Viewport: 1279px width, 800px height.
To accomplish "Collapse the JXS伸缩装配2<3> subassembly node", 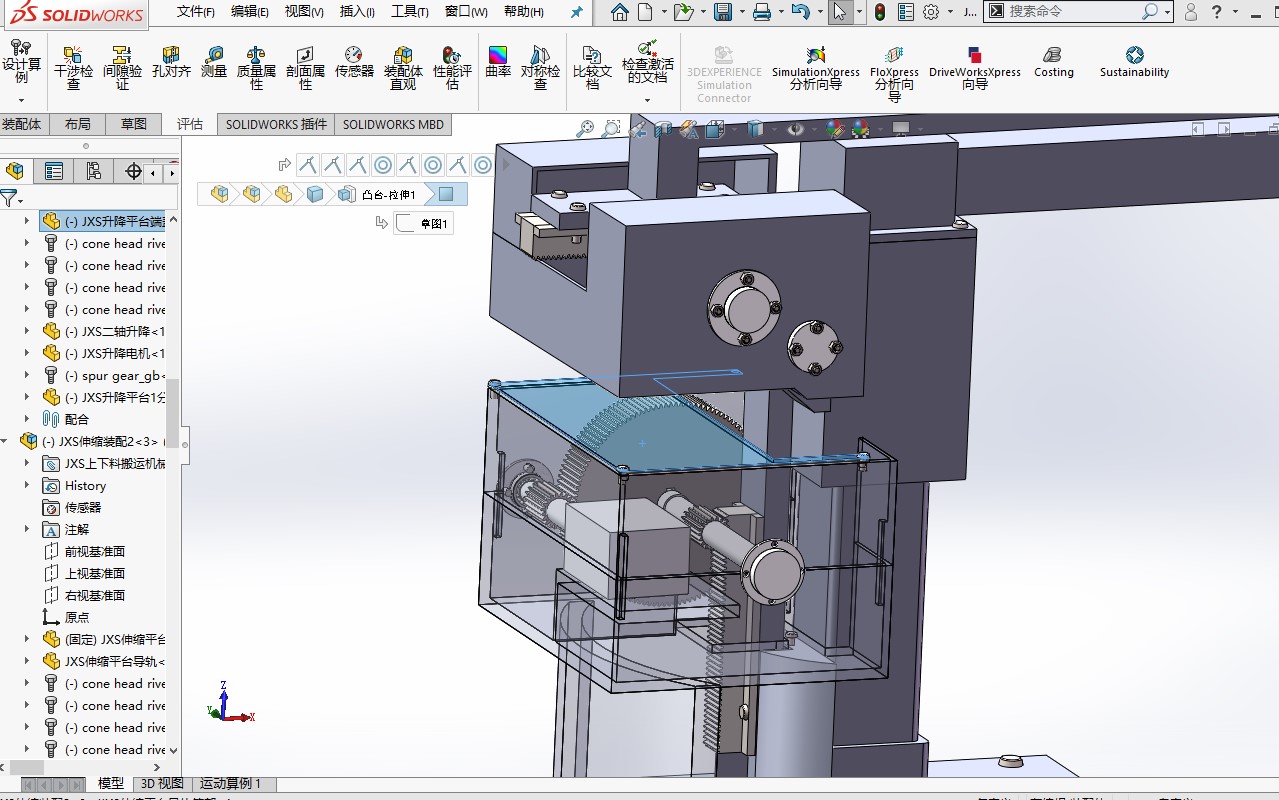I will pos(5,441).
